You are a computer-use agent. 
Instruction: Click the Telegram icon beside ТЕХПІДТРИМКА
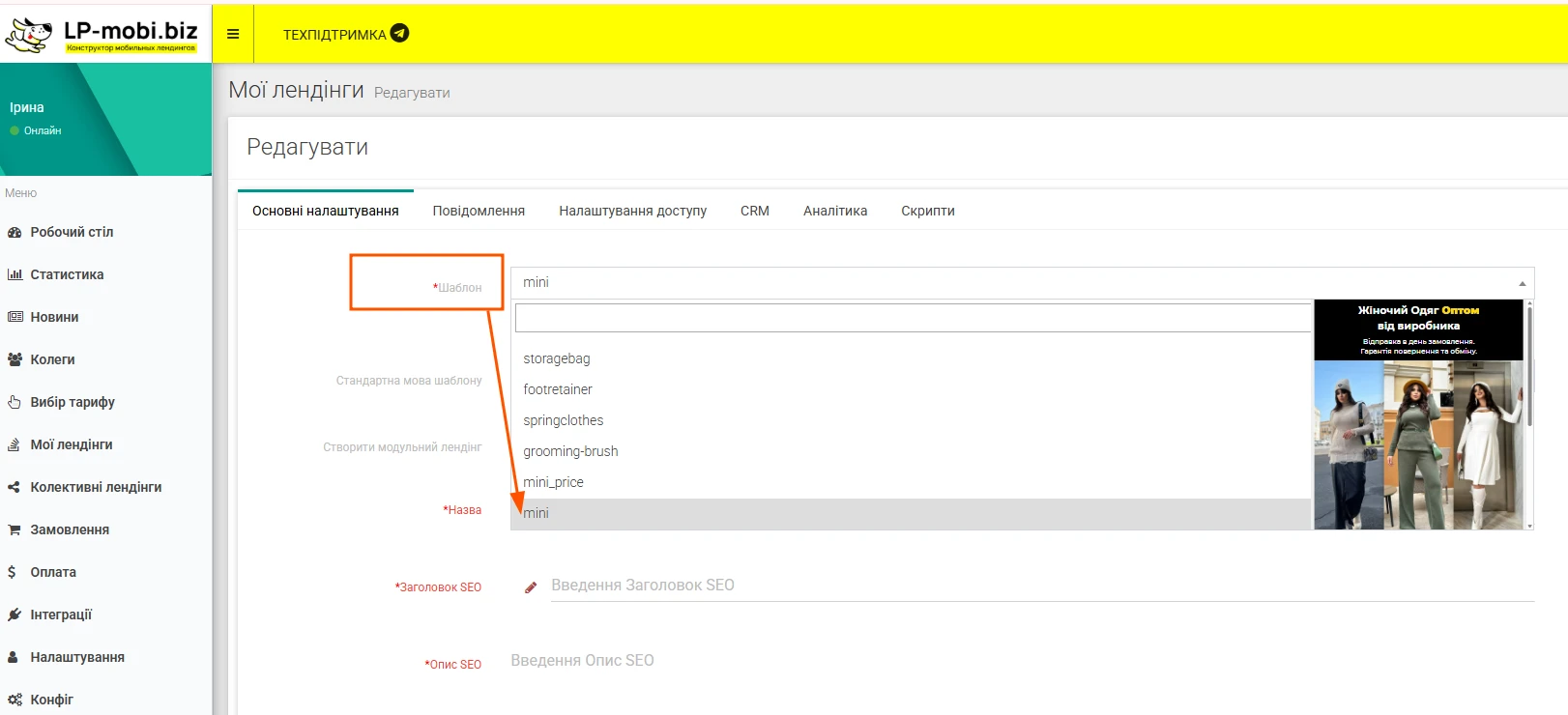pos(399,33)
